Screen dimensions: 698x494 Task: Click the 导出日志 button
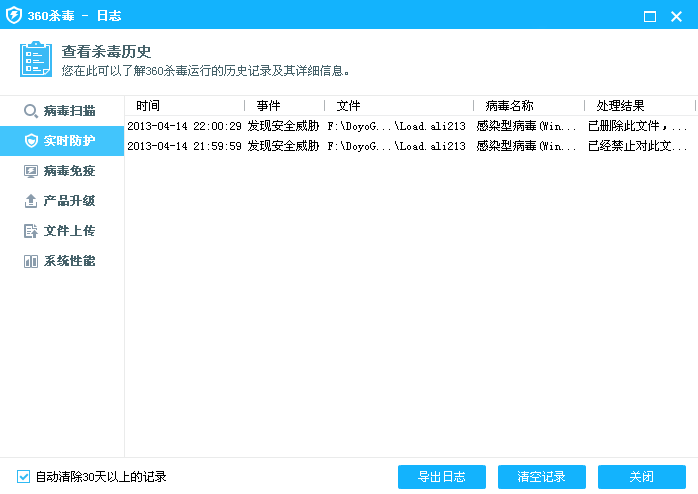click(442, 477)
